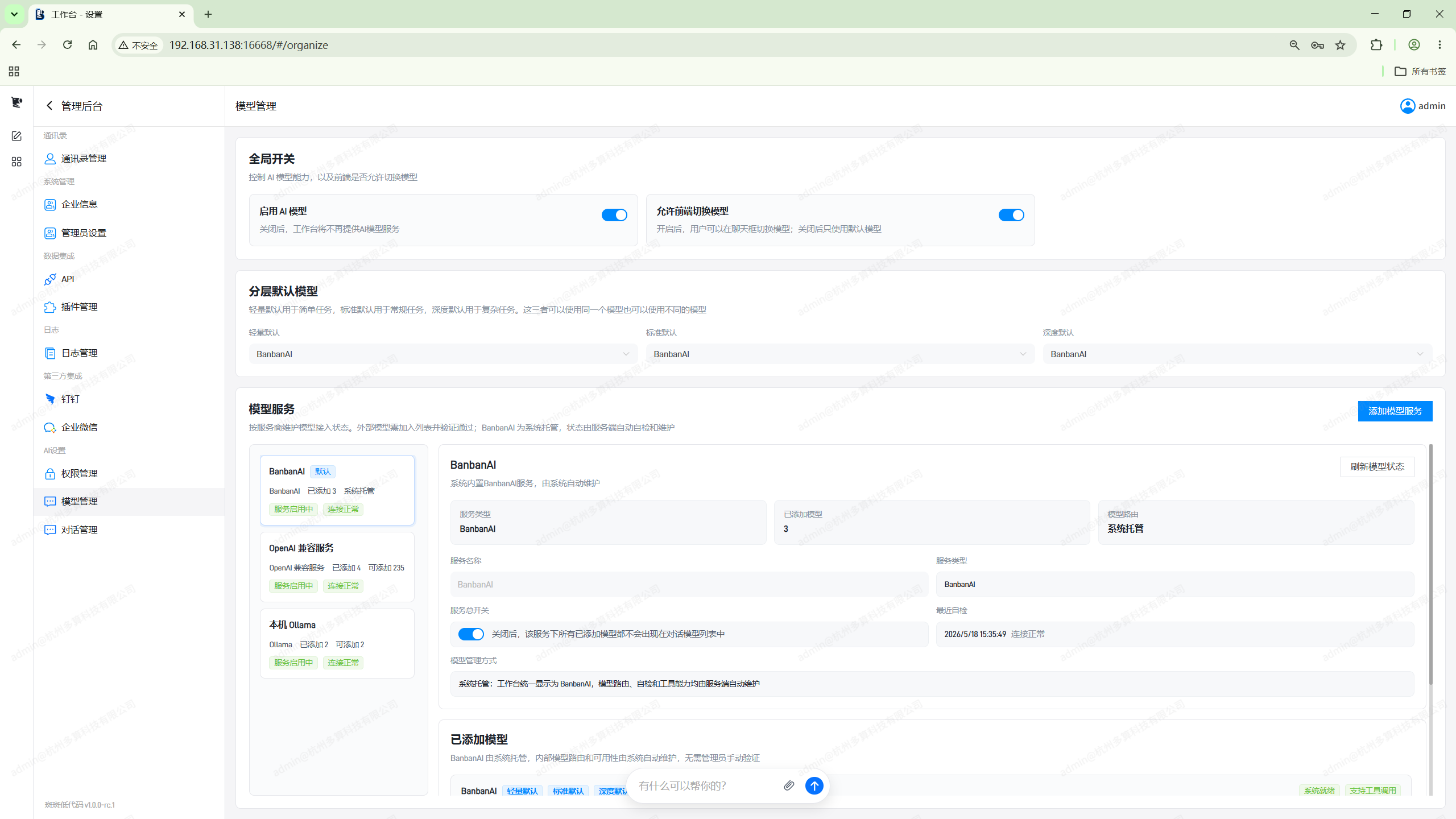Open the browser zoom magnifier icon
Viewport: 1456px width, 819px height.
1294,45
